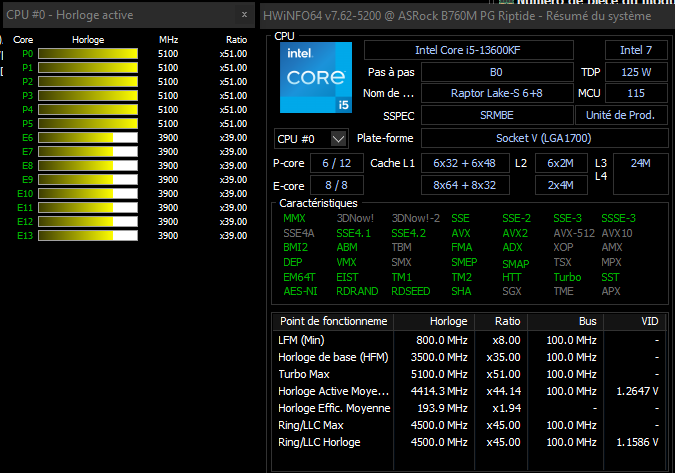Click the Point de fonctionneme column header

coord(333,321)
